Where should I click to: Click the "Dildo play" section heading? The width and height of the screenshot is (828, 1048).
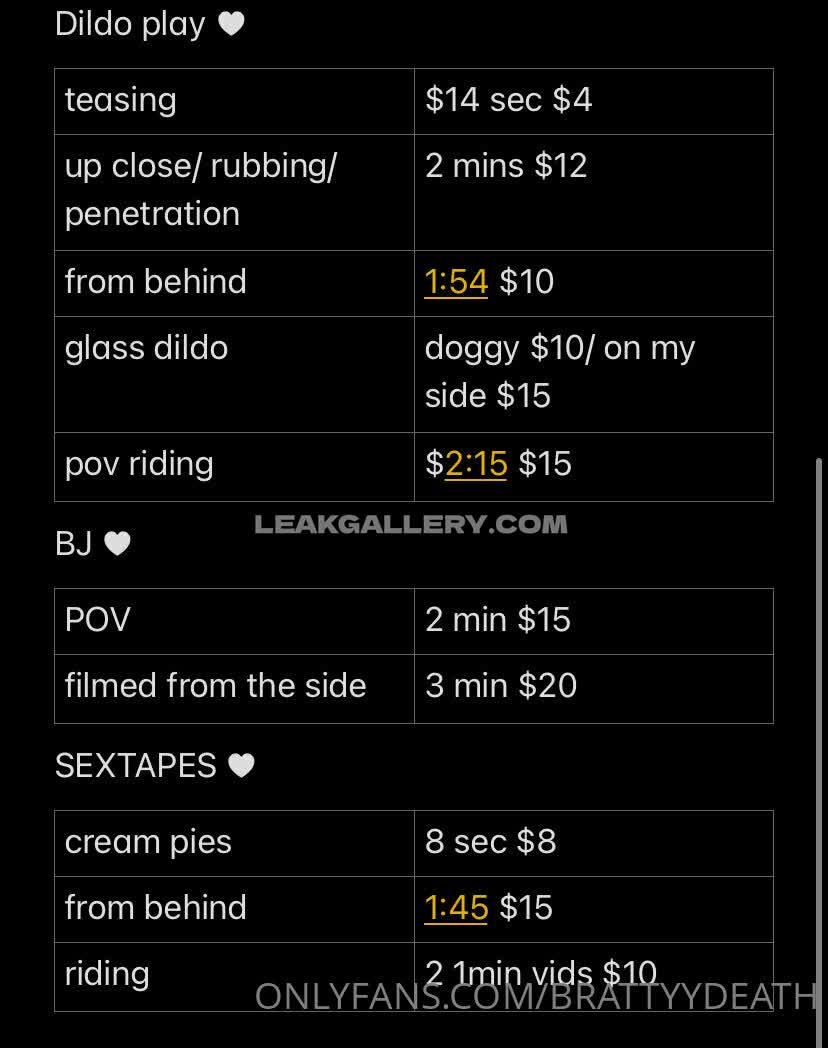tap(130, 24)
